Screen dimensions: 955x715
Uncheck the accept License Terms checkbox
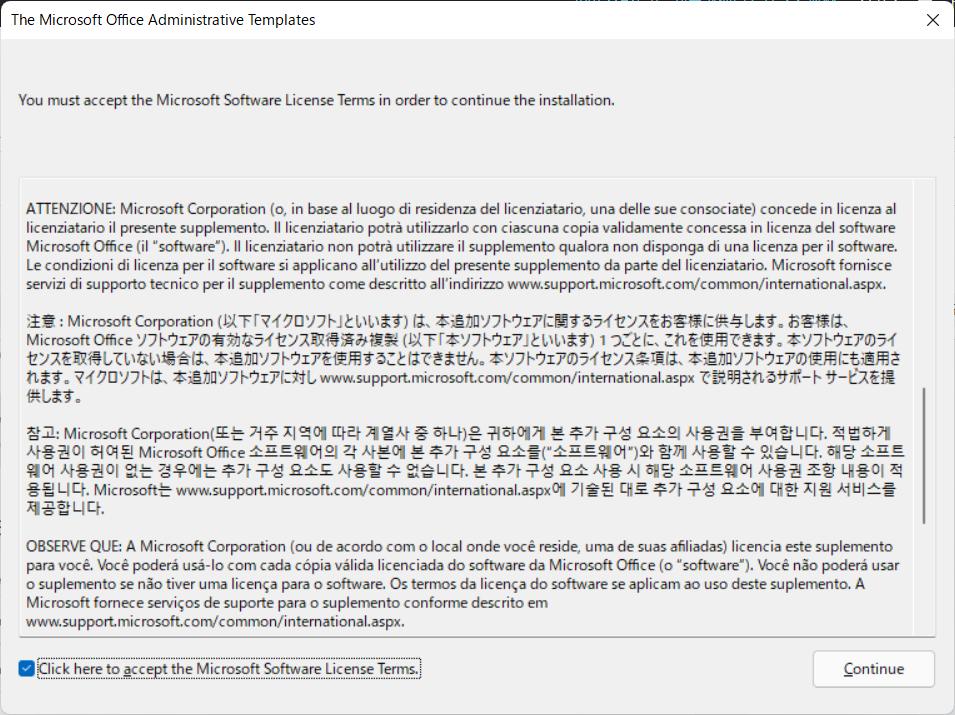(26, 669)
